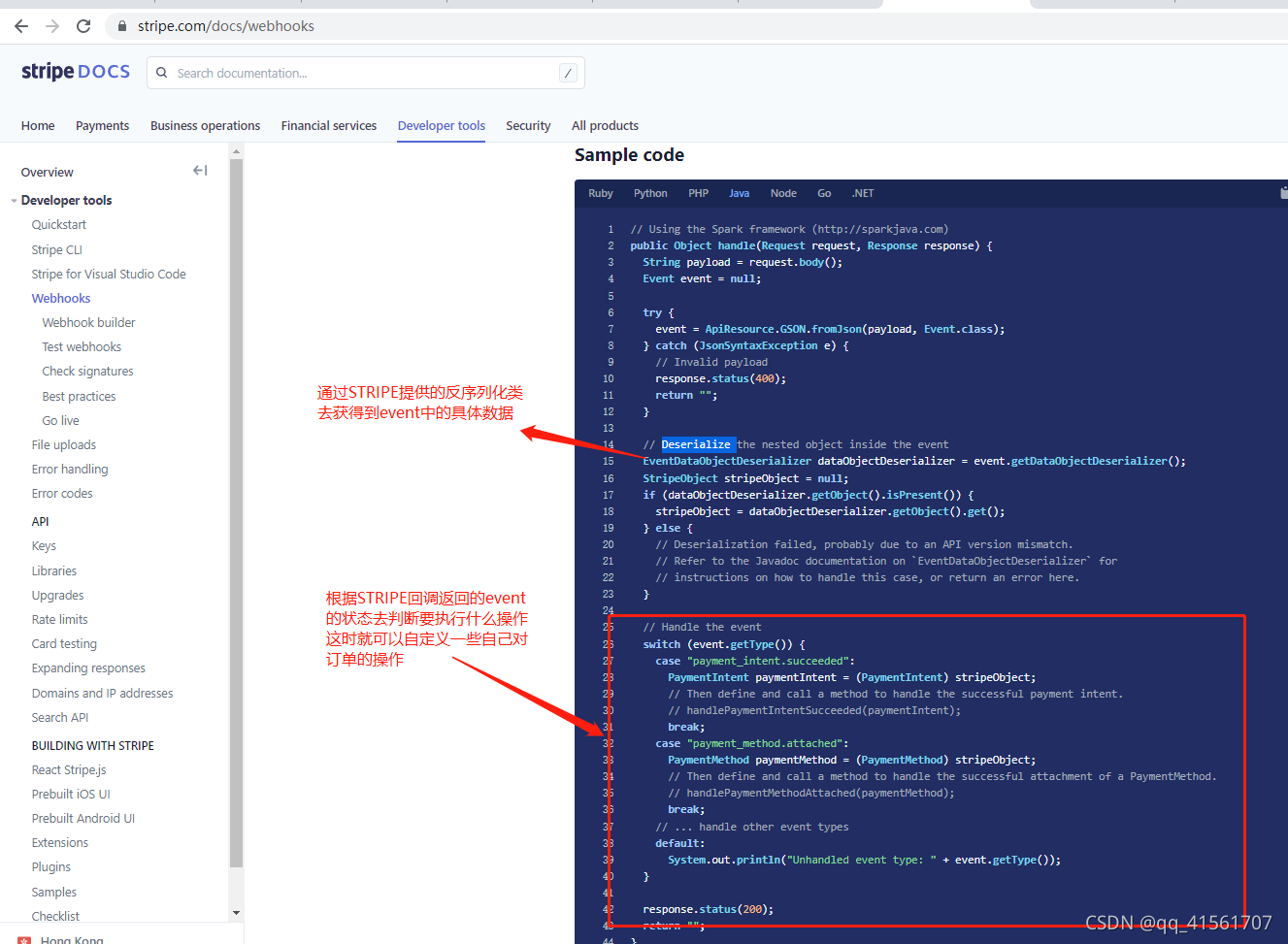The width and height of the screenshot is (1288, 944).
Task: Open the Stripe CLI sidebar link
Action: [57, 249]
